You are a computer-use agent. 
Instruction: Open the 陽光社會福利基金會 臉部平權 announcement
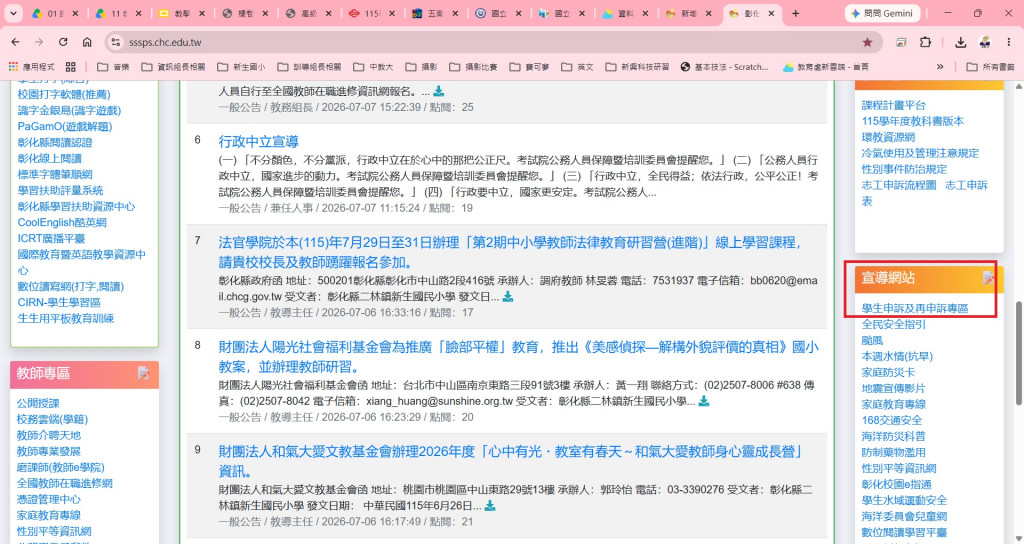click(x=518, y=357)
